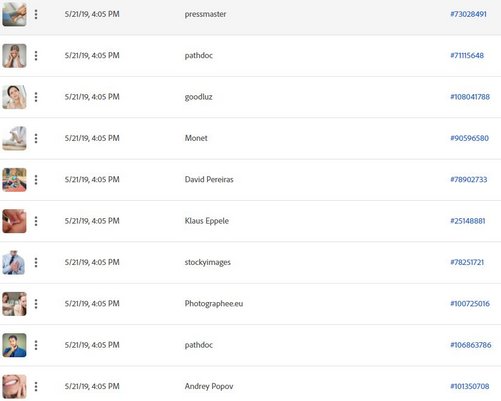Open three-dot menu for Monet row
The image size is (501, 401).
pos(36,138)
